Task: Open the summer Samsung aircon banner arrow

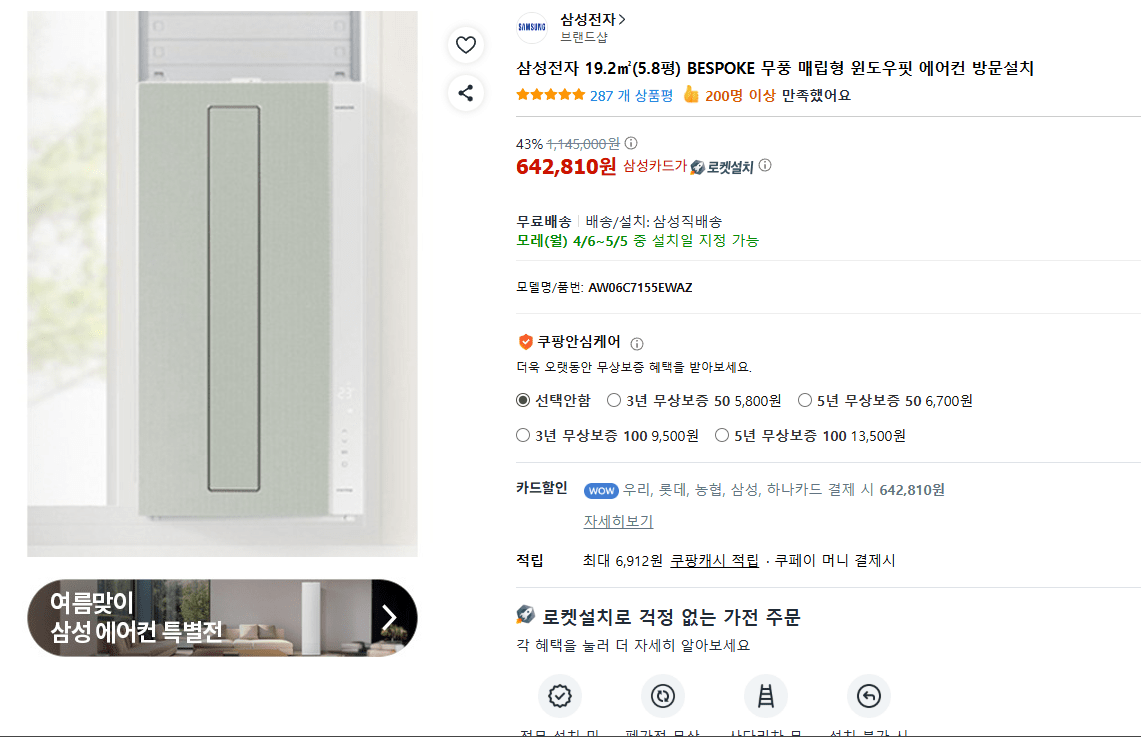Action: pyautogui.click(x=390, y=617)
